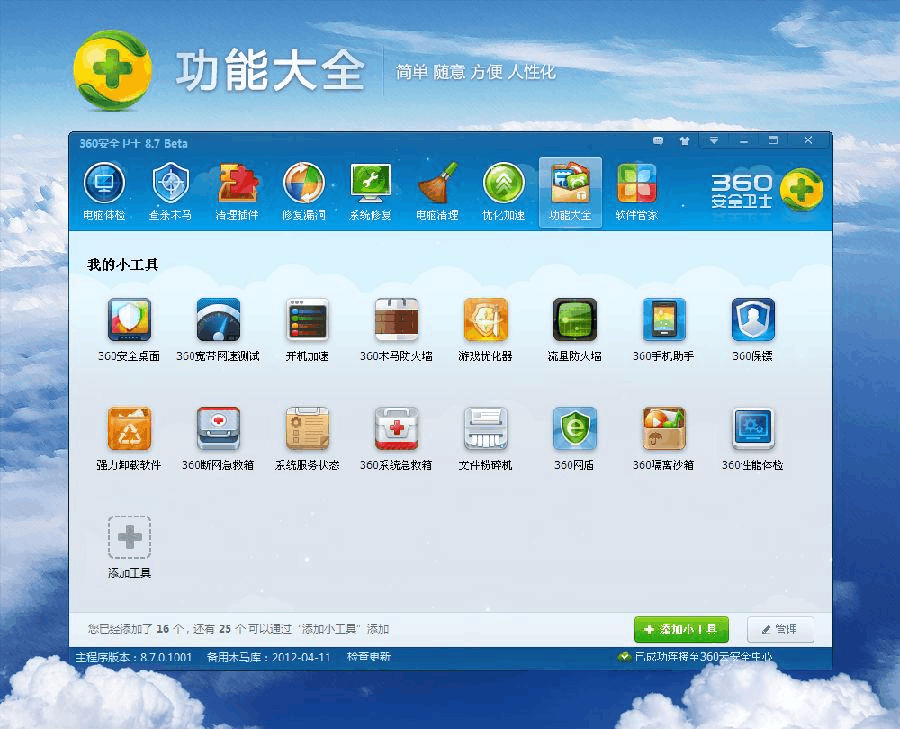900x729 pixels.
Task: Open 360宽带网速测试 speed test tool
Action: pyautogui.click(x=218, y=329)
